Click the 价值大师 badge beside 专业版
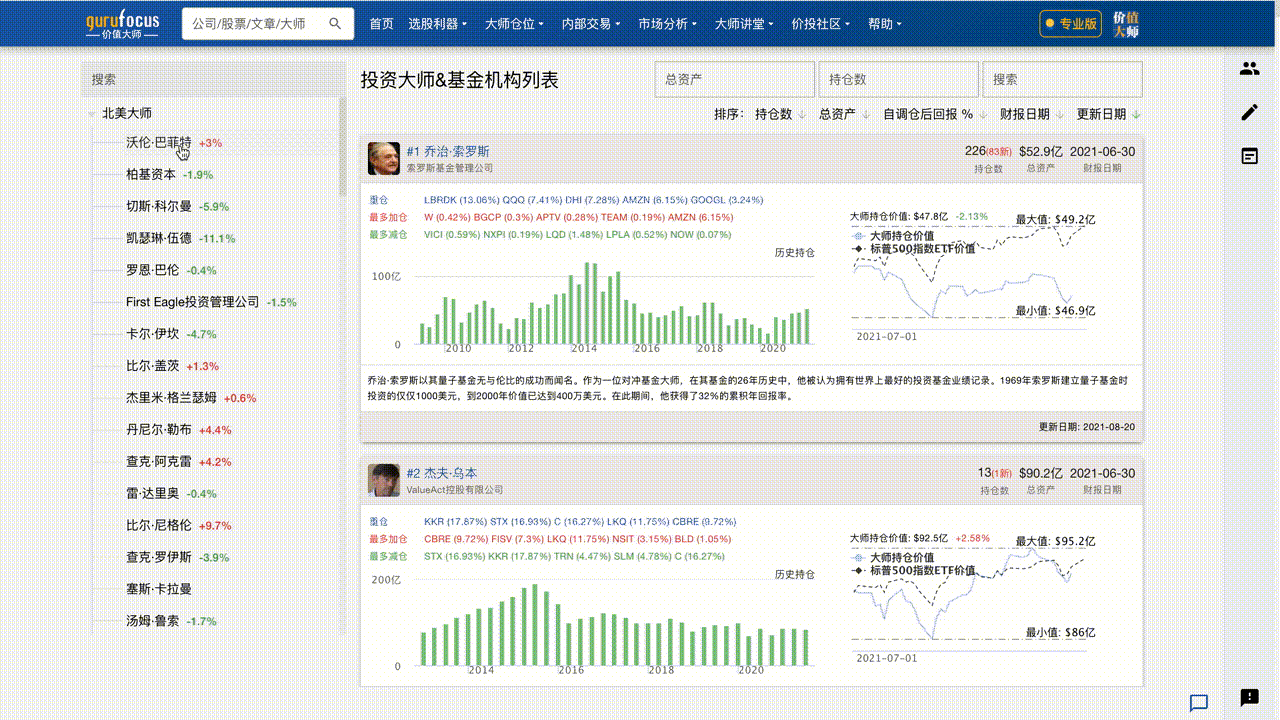 point(1126,24)
